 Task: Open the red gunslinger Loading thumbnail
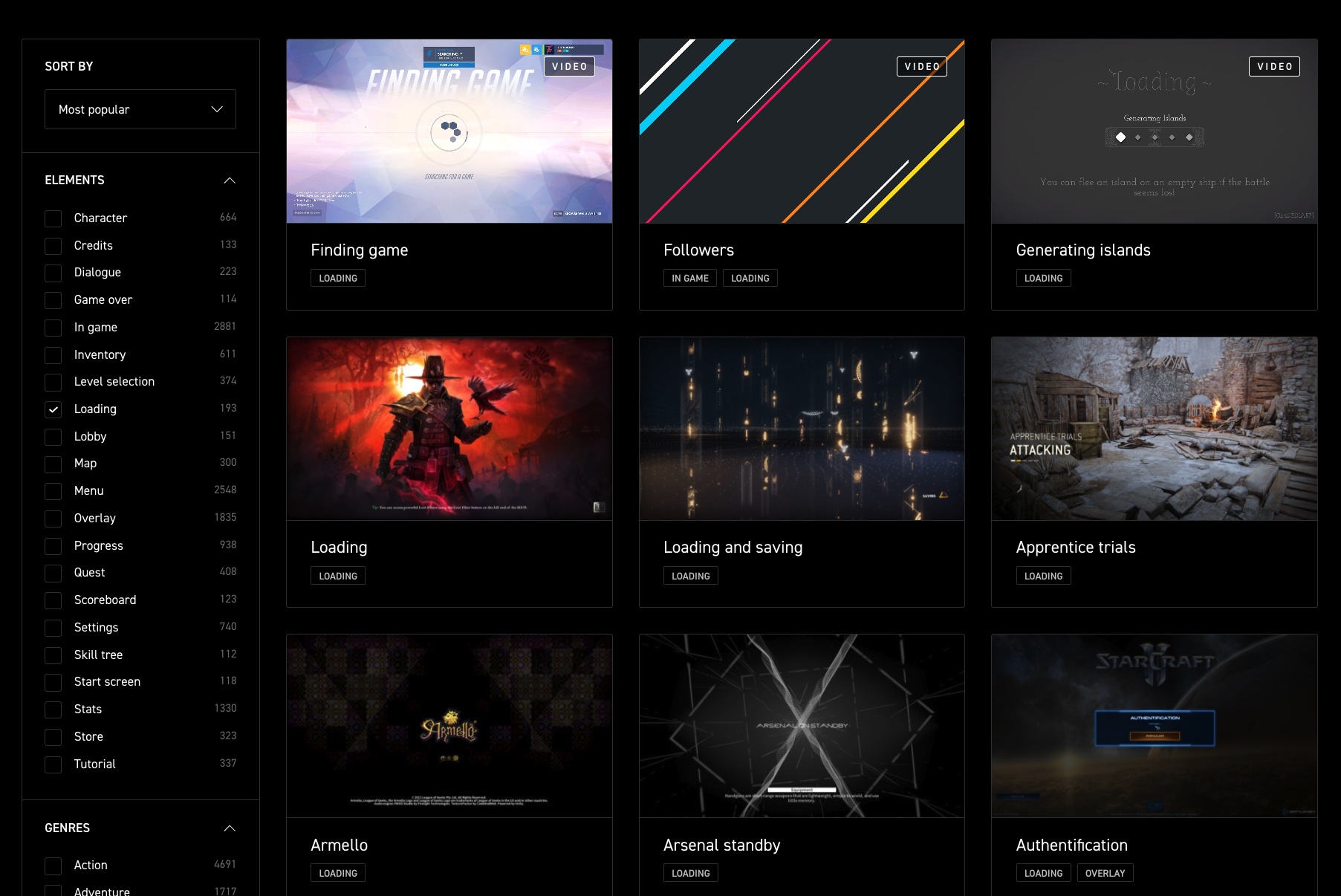[x=449, y=429]
